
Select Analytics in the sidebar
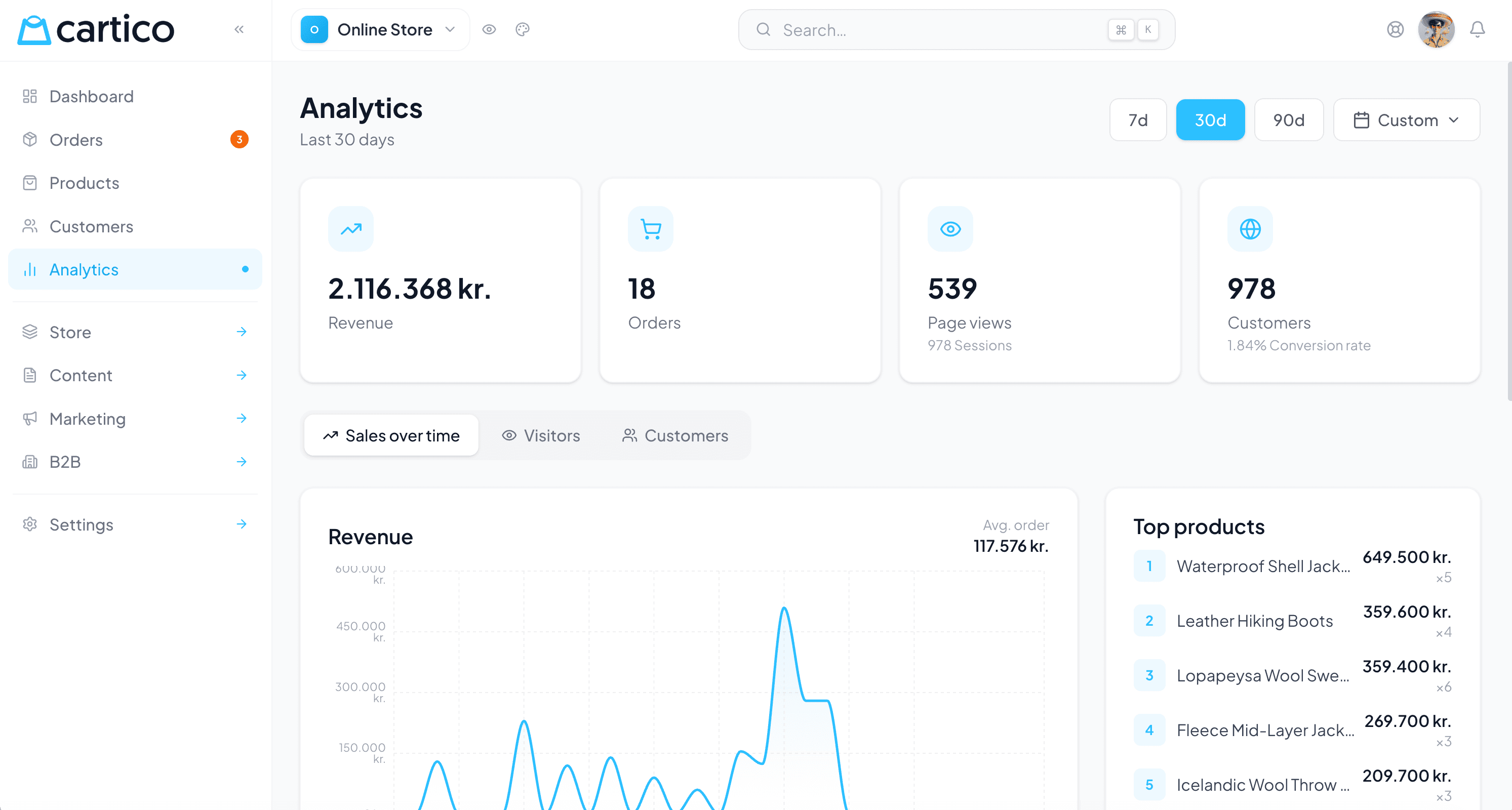tap(84, 269)
